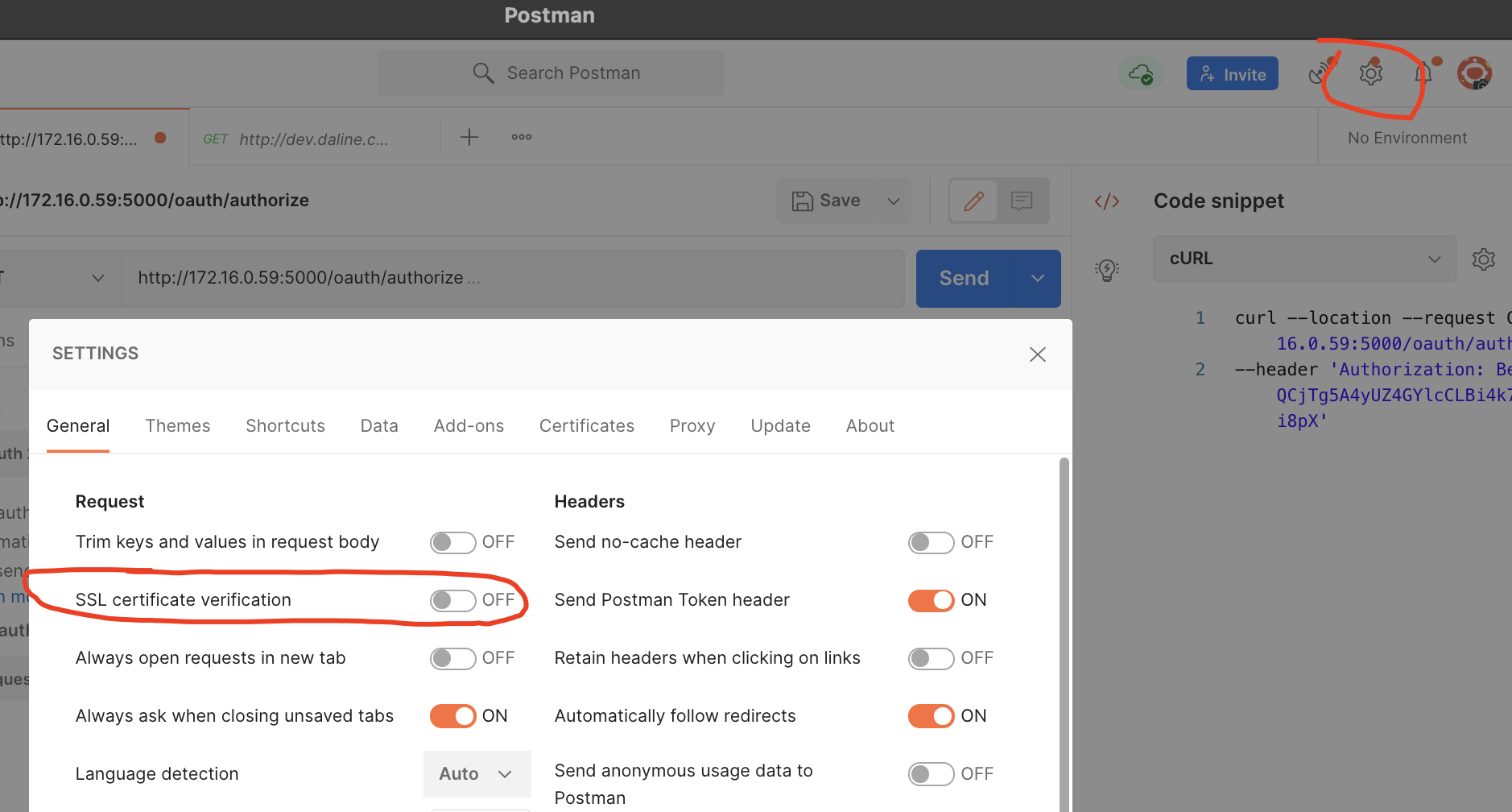Click the settings dialog scrollbar
This screenshot has width=1512, height=812.
tap(1064, 635)
